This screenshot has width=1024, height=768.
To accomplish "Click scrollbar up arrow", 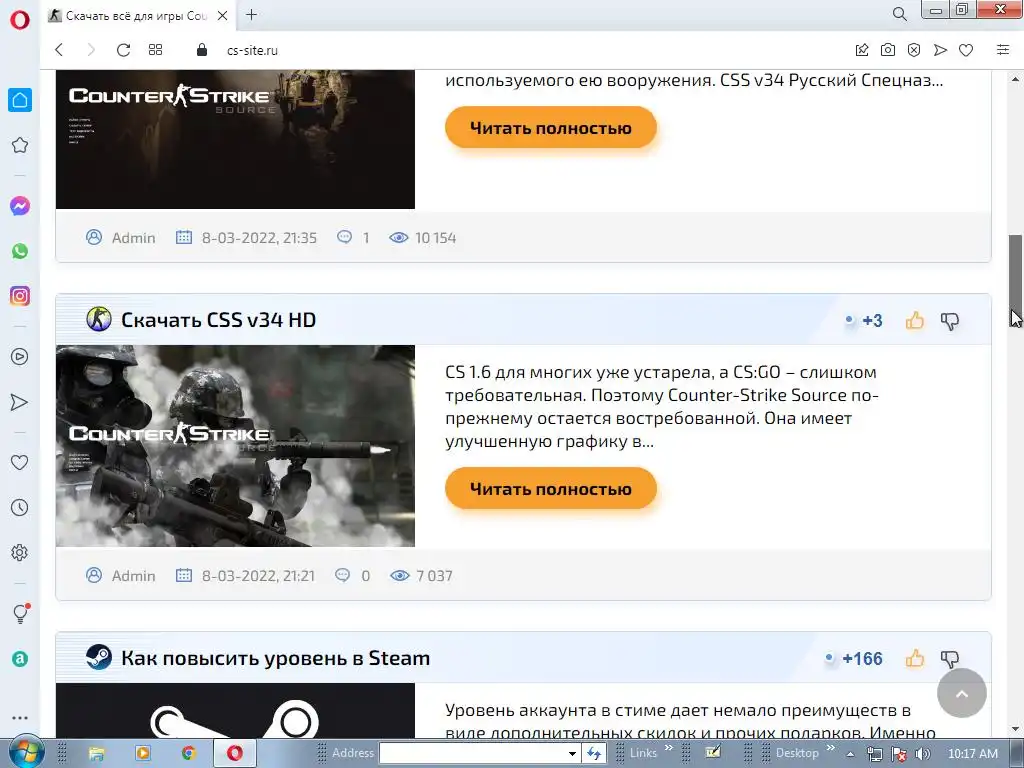I will (1016, 79).
